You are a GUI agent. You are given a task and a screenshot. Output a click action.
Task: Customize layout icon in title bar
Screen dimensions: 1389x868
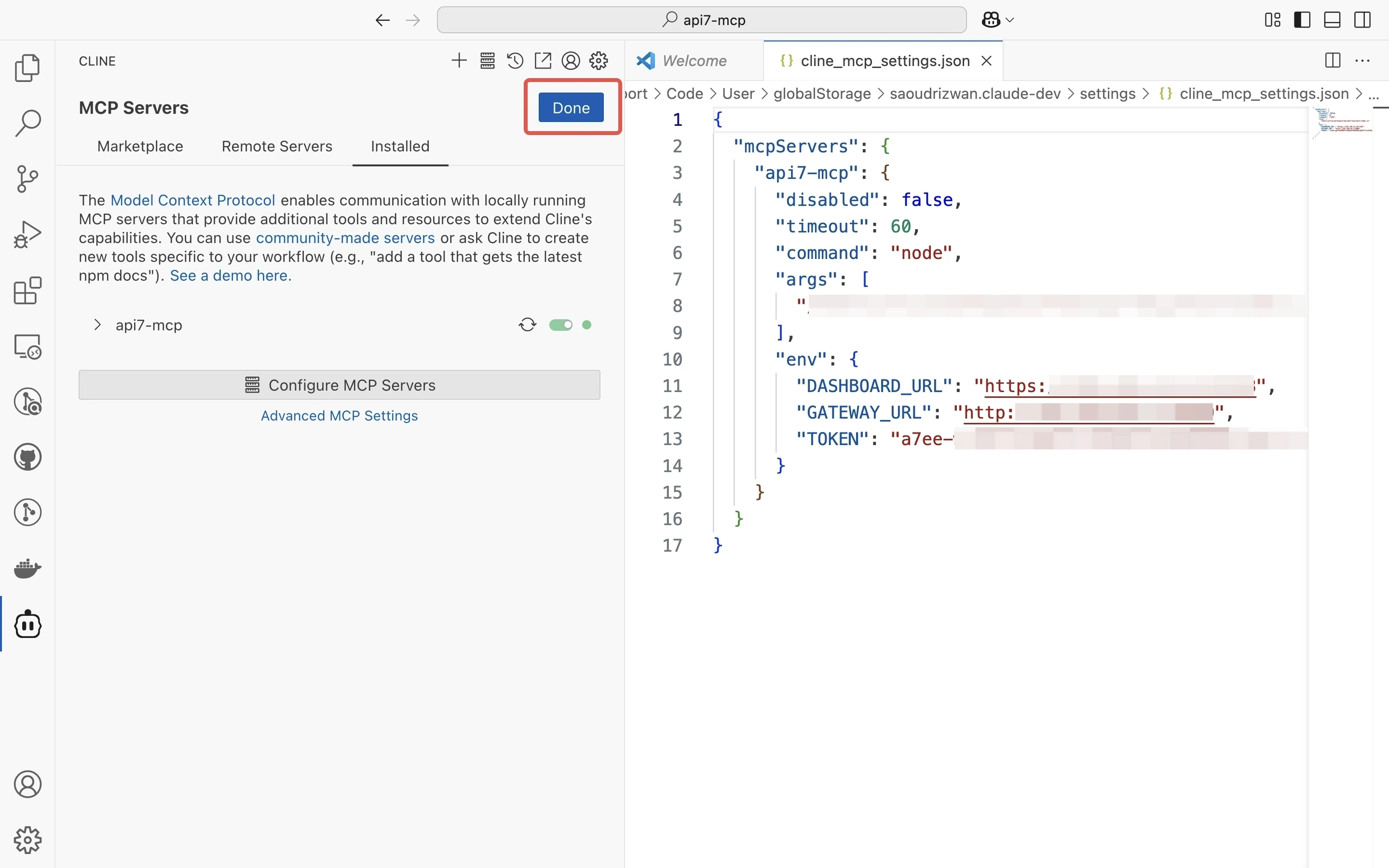[x=1272, y=20]
